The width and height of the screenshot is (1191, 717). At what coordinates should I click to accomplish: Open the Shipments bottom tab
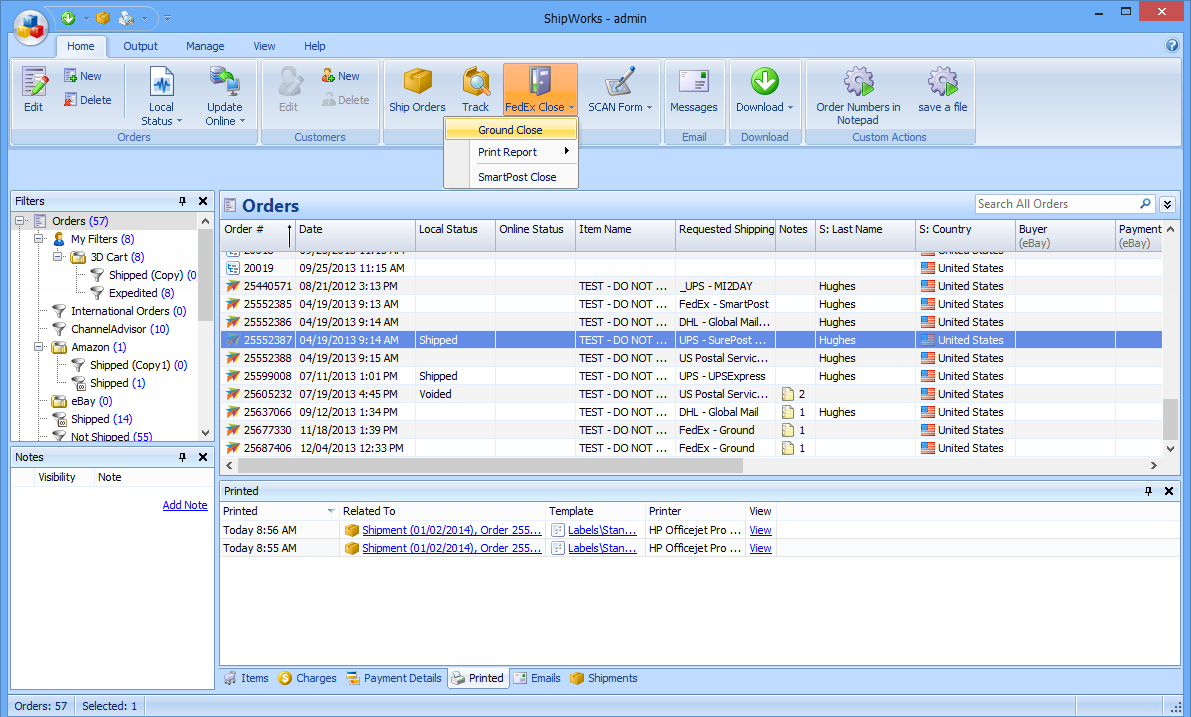pos(604,678)
